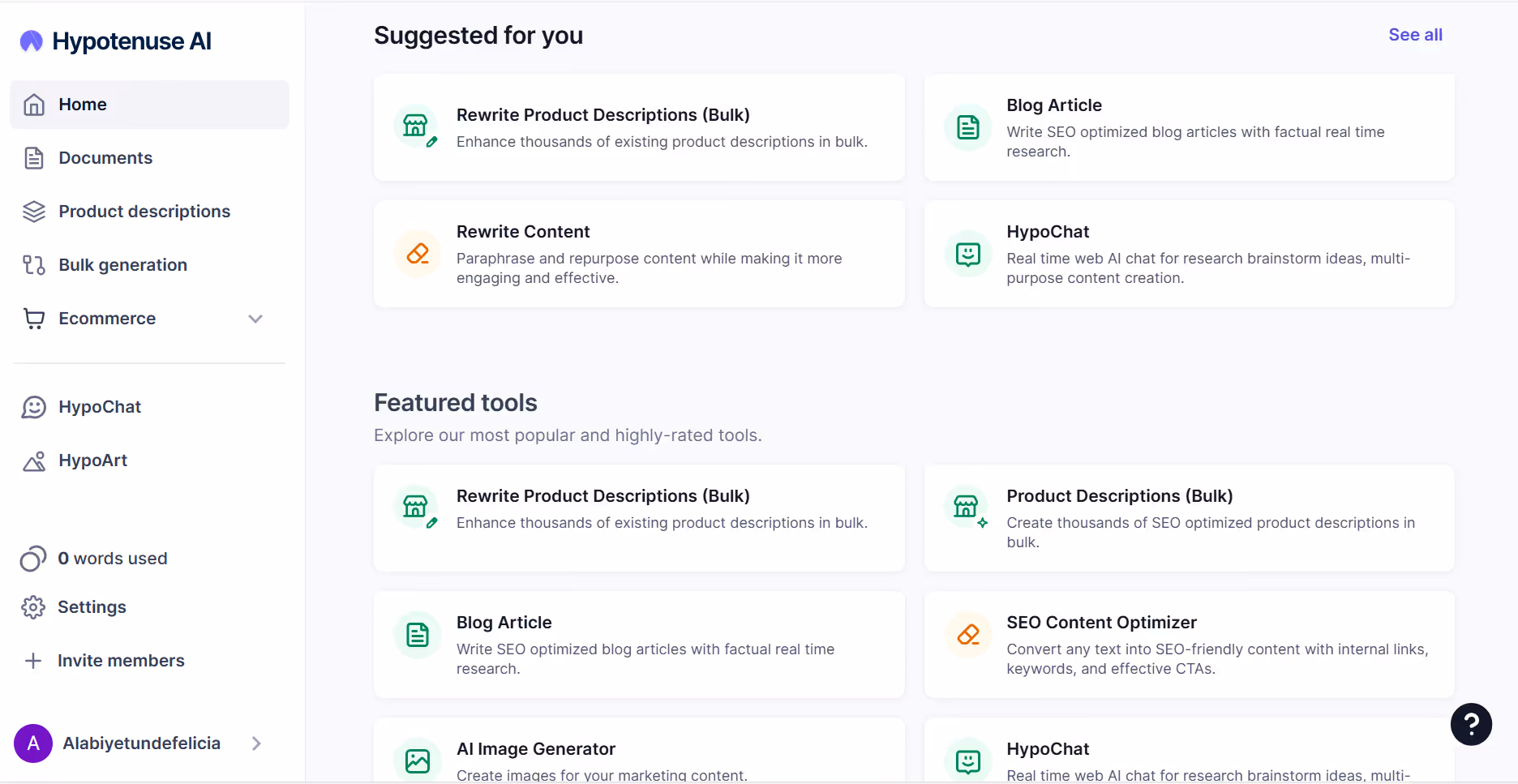This screenshot has height=784, width=1518.
Task: Expand the Ecommerce menu chevron
Action: [x=255, y=319]
